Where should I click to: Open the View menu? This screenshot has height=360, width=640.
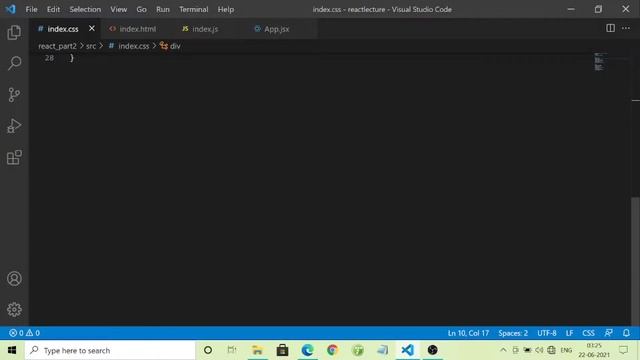point(118,9)
